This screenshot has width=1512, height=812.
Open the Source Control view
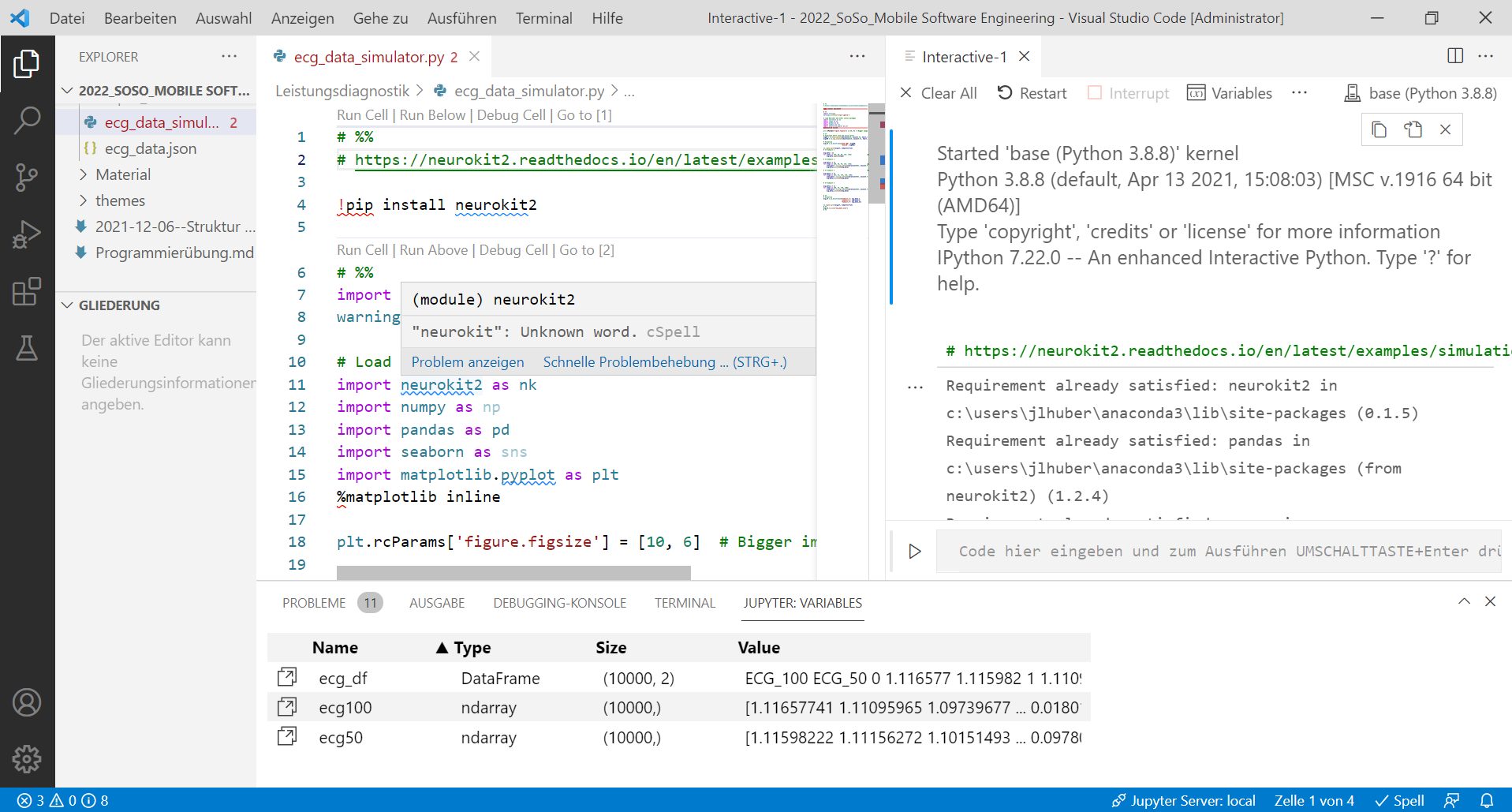tap(27, 178)
